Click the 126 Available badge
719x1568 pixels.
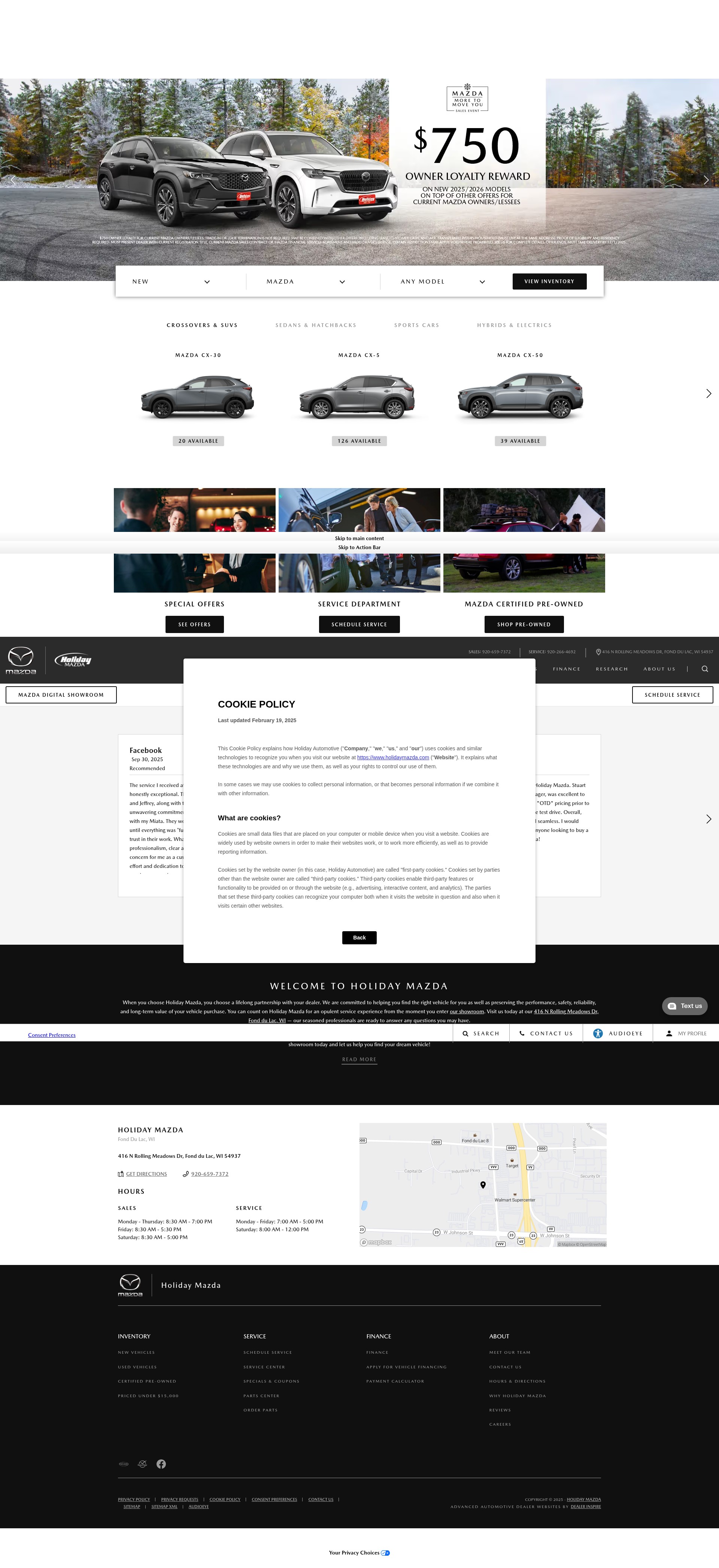359,441
